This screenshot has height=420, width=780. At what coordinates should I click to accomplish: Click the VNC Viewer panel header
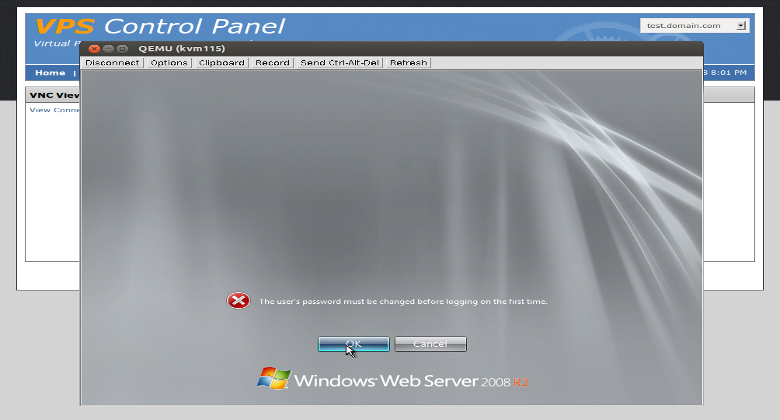(54, 95)
